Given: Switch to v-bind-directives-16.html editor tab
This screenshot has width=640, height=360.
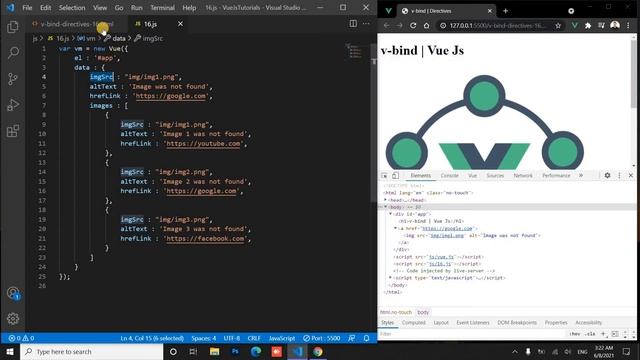Looking at the screenshot, I should (x=77, y=24).
